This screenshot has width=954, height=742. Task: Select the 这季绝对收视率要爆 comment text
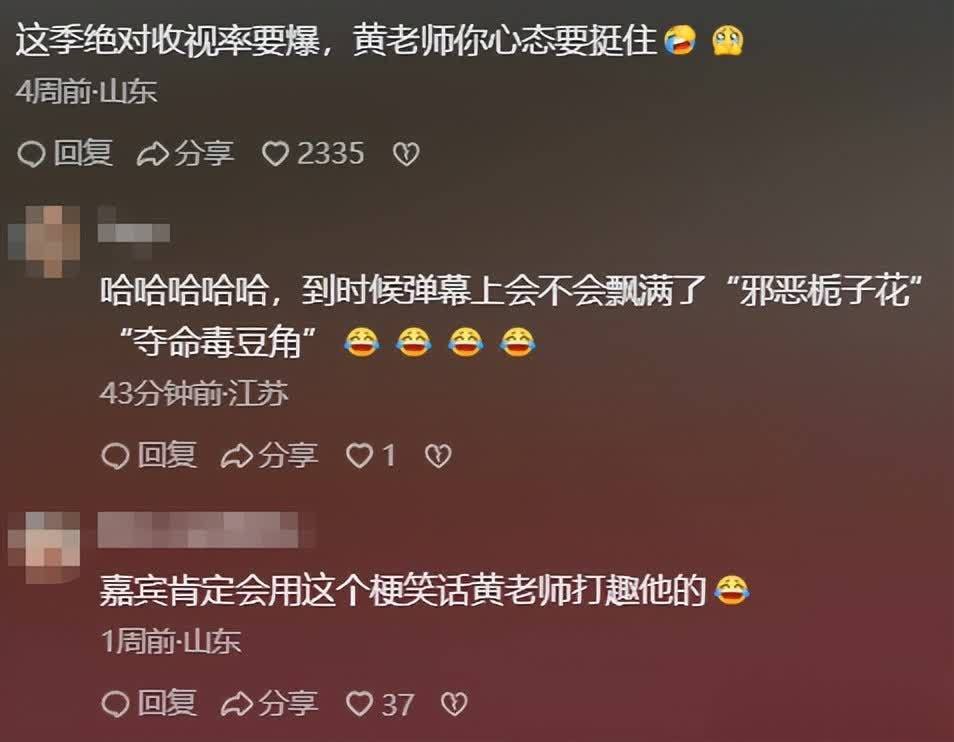click(380, 41)
